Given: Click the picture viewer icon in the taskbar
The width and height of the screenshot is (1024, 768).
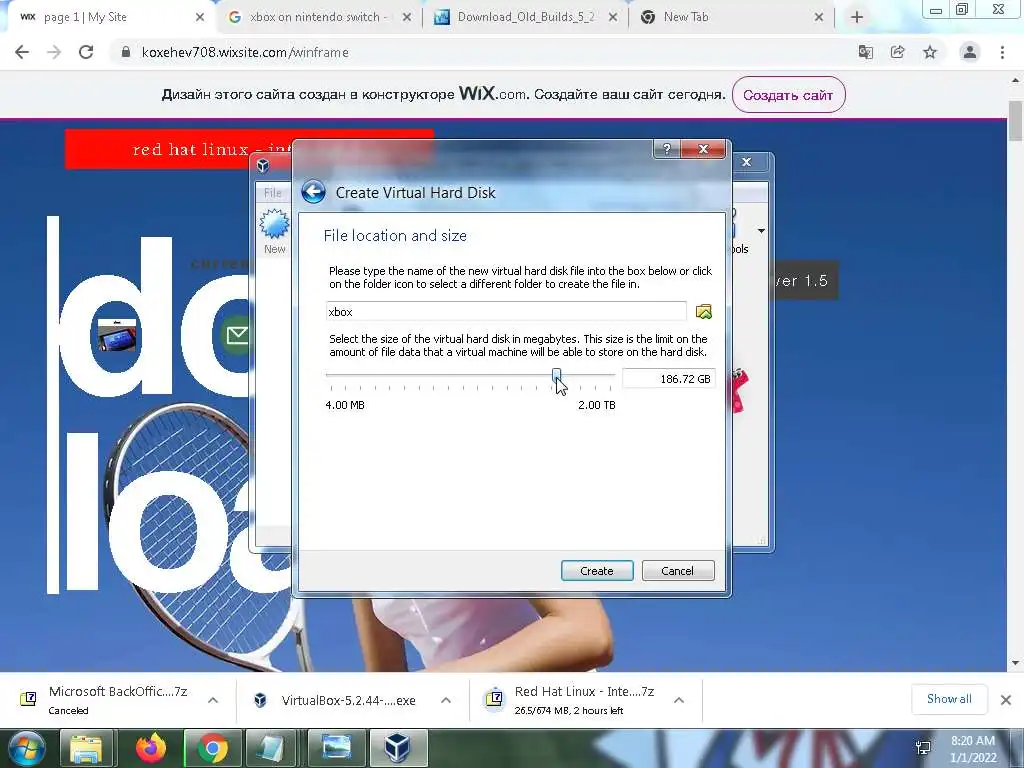Looking at the screenshot, I should (x=336, y=748).
